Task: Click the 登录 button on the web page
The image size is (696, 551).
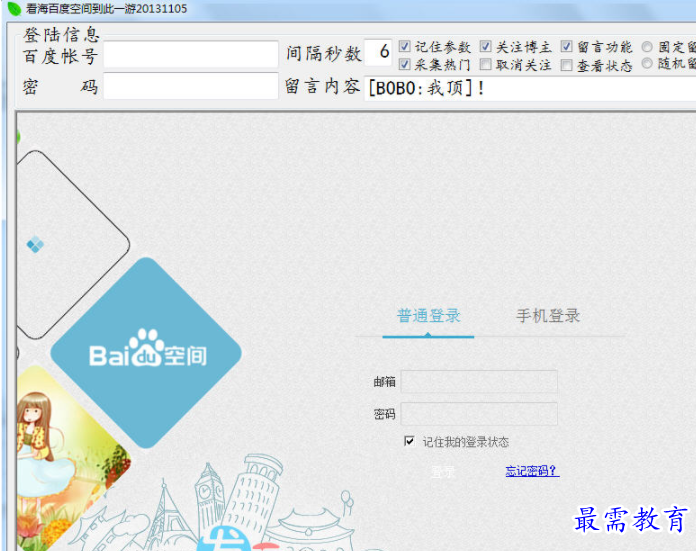Action: coord(443,472)
